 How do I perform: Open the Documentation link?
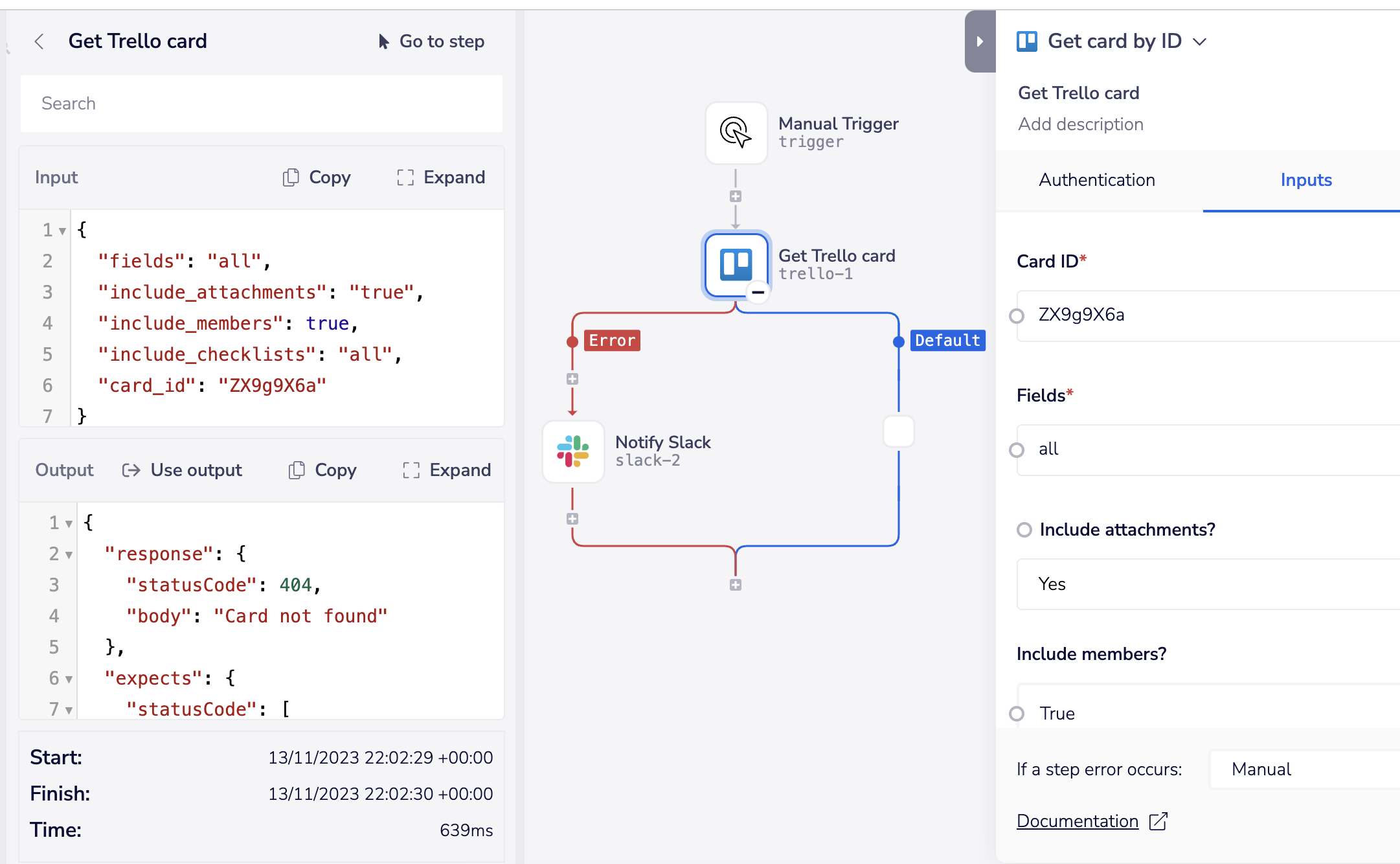[x=1077, y=821]
